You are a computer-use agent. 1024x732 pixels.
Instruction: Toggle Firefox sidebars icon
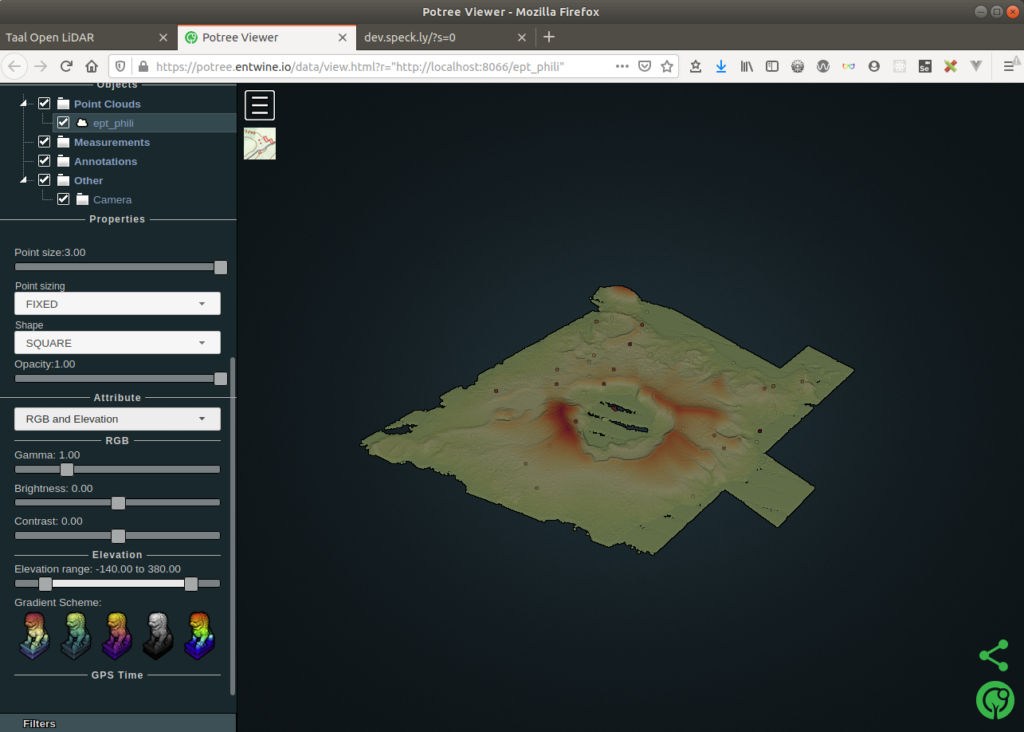pos(772,66)
